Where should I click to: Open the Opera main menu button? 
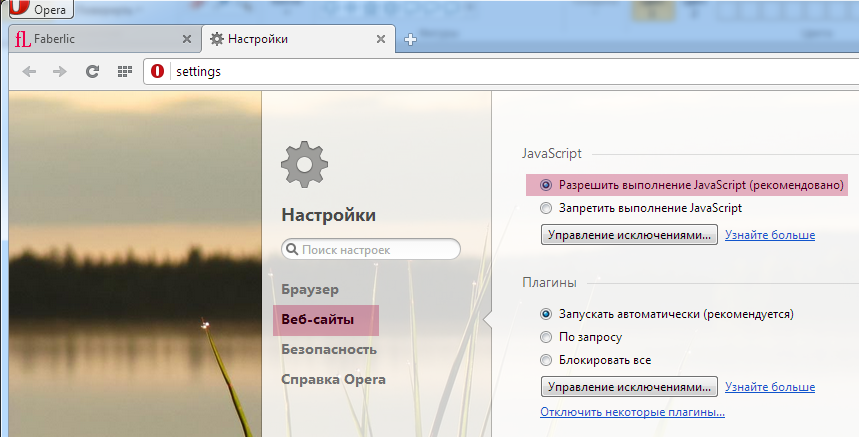click(x=37, y=9)
